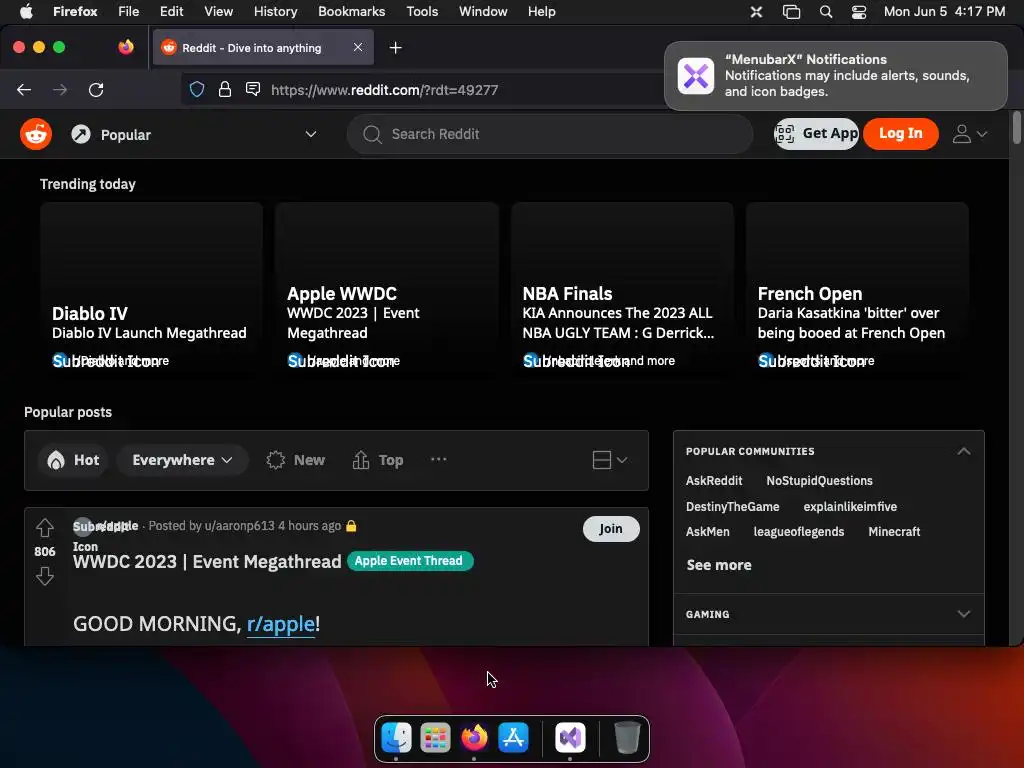Open Finder from the Dock
The width and height of the screenshot is (1024, 768).
pos(396,738)
